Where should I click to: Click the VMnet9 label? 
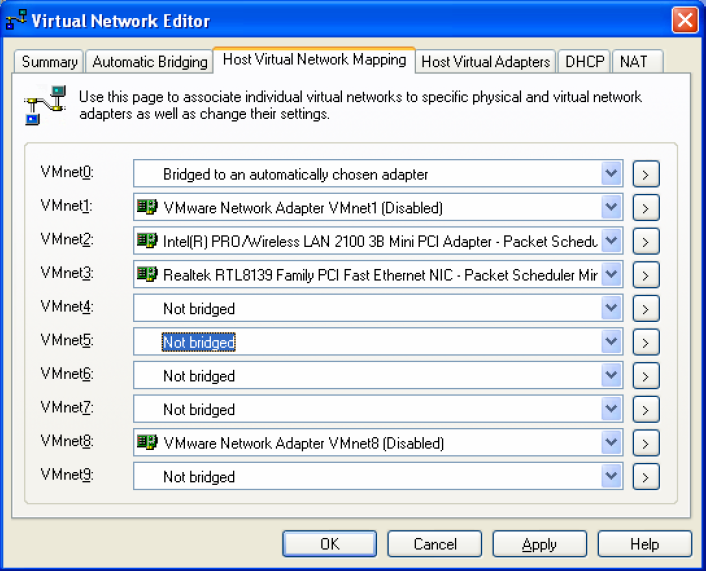click(x=67, y=475)
